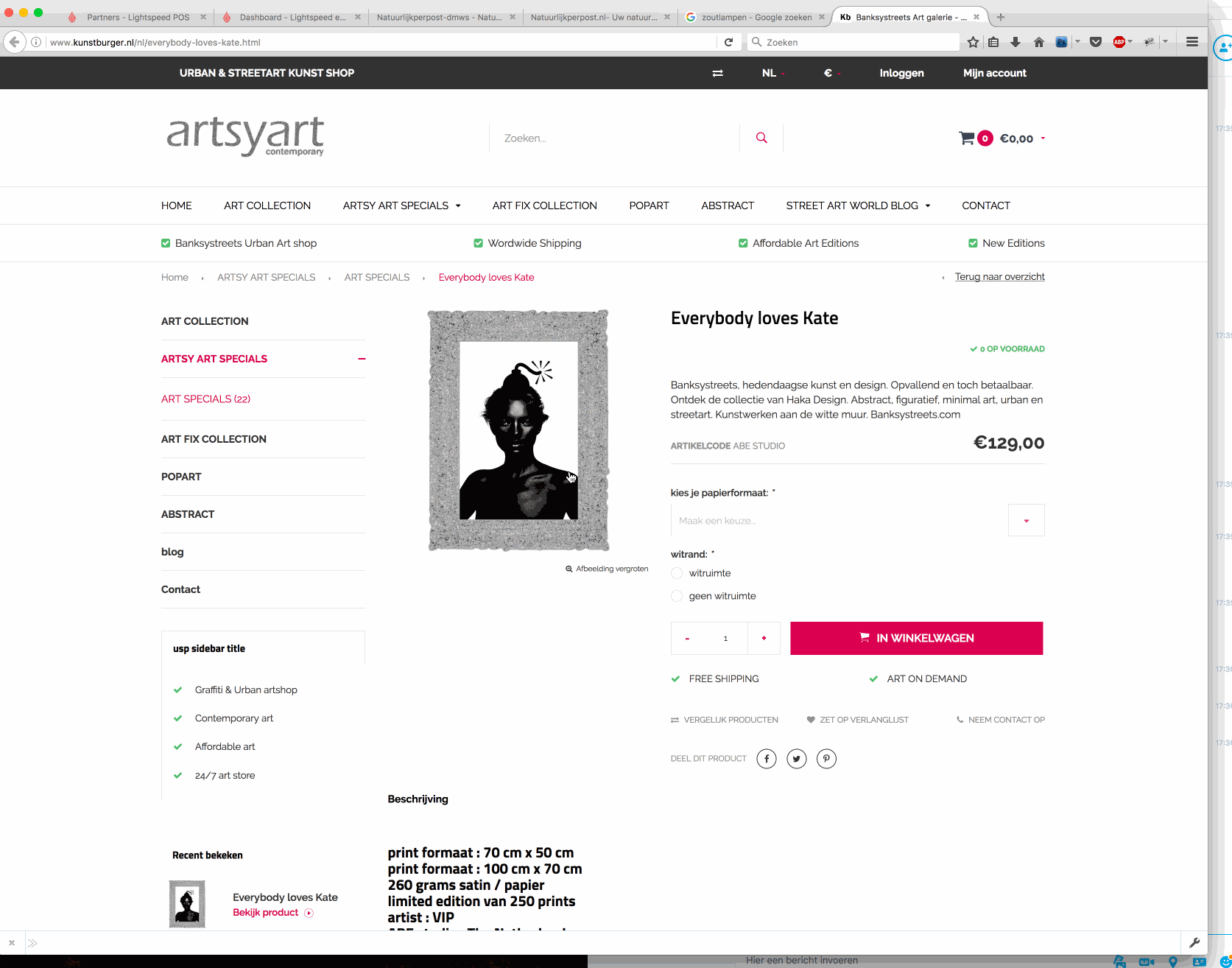Click the artsyart contemporary logo

tap(245, 136)
